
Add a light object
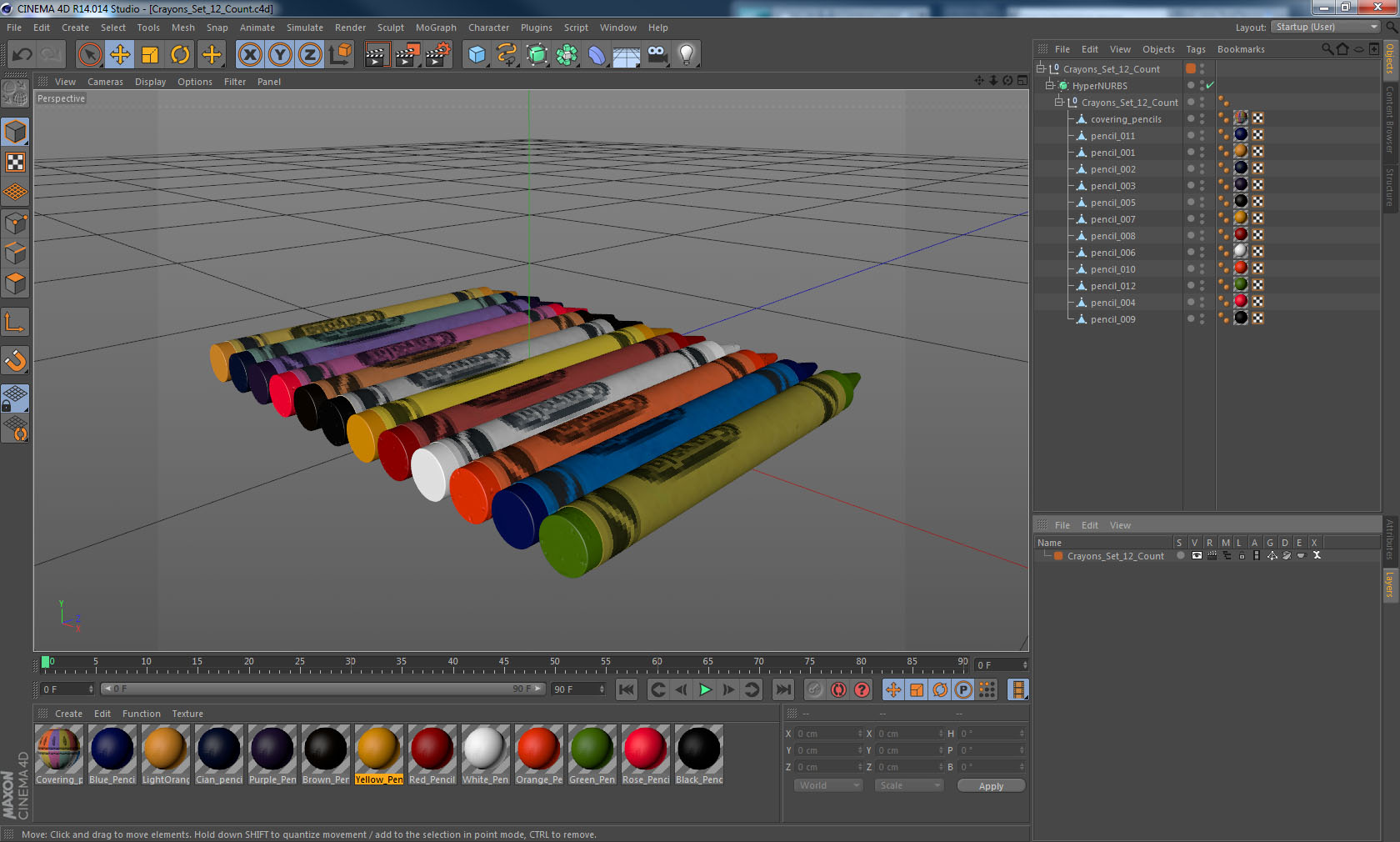pos(687,55)
